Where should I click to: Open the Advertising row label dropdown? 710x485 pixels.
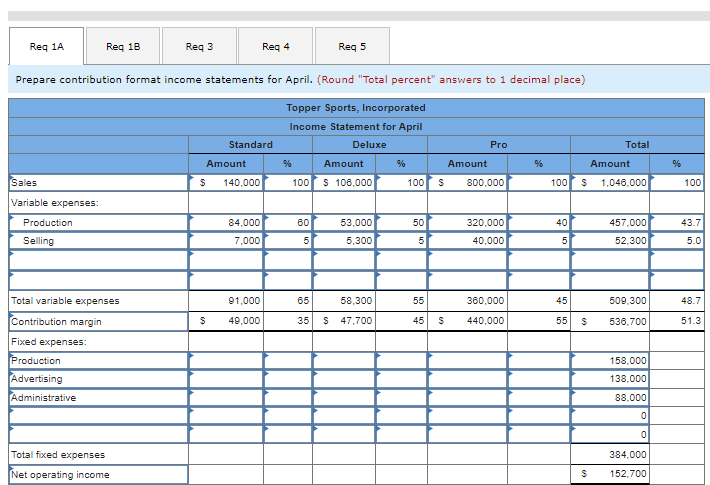(98, 379)
